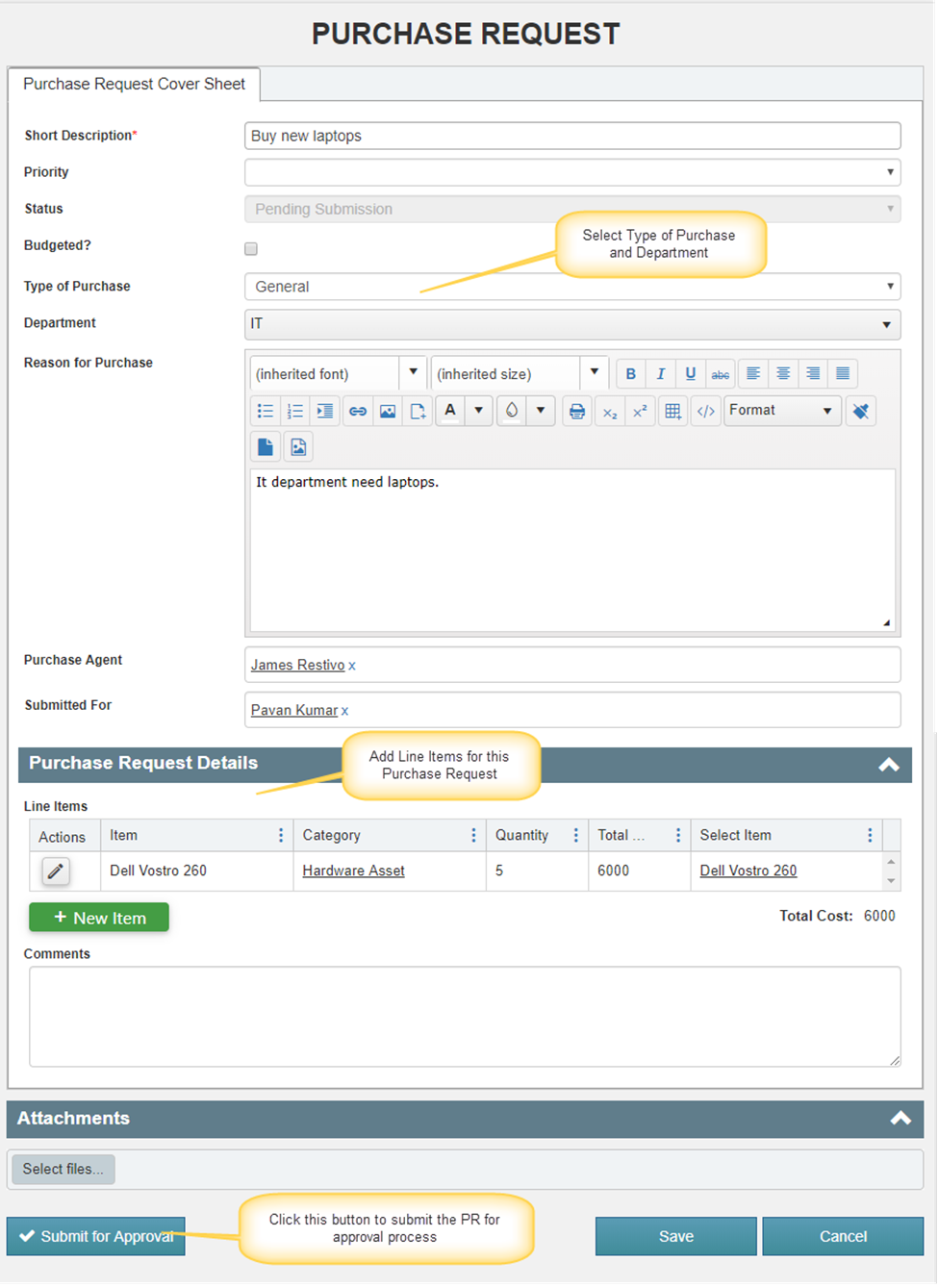The height and width of the screenshot is (1288, 938).
Task: Toggle bold formatting in the editor
Action: tap(630, 374)
